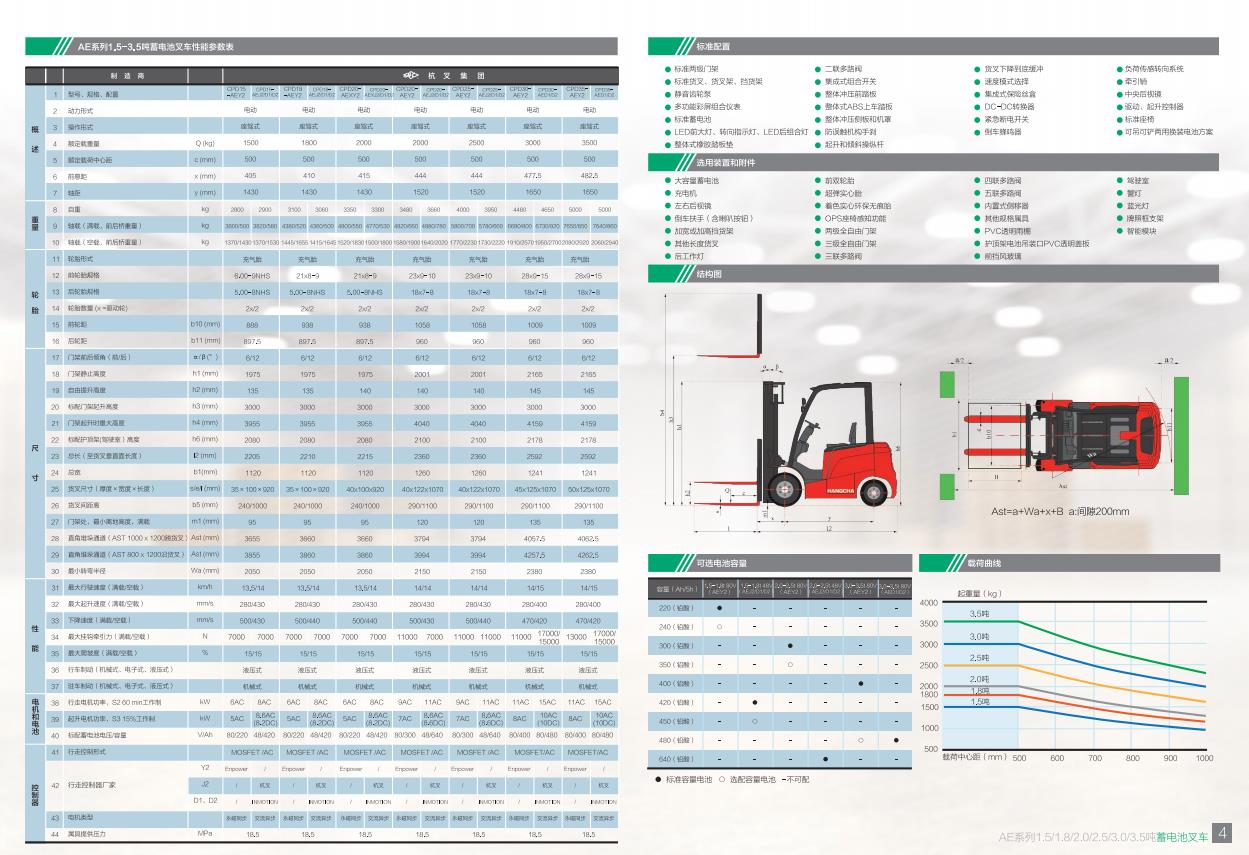Click the 选用装置和附件 section header

726,161
